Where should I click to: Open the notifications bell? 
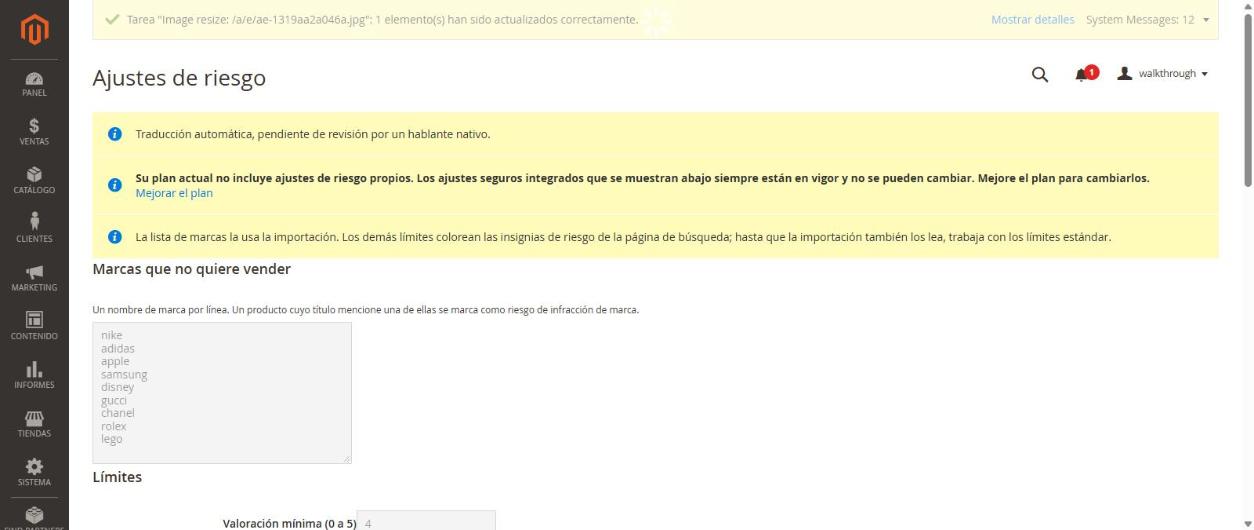click(x=1085, y=74)
